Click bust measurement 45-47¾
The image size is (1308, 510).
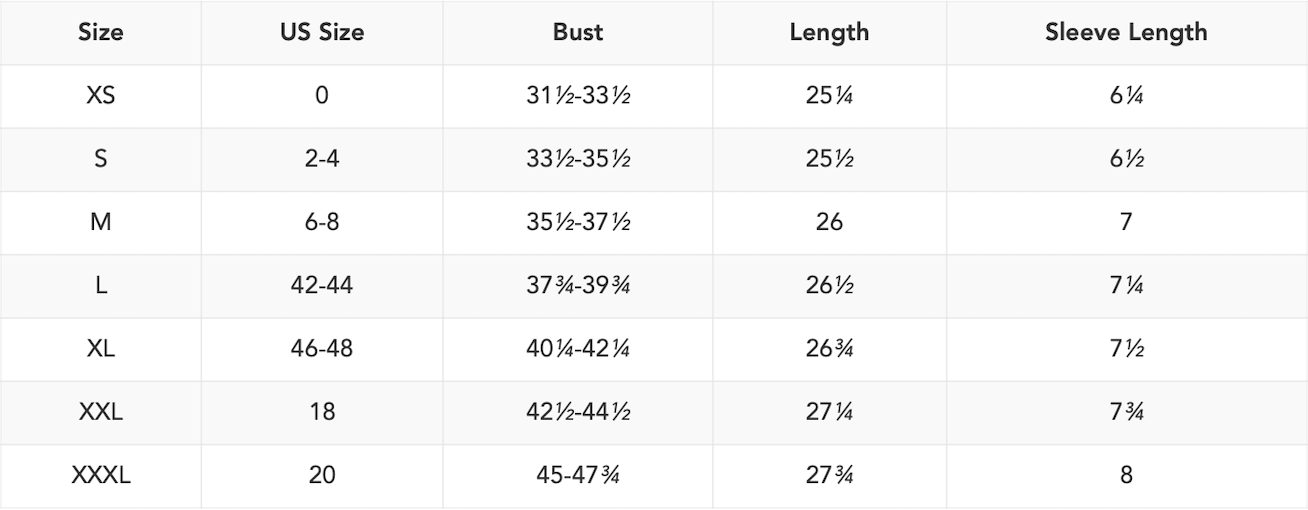[578, 476]
